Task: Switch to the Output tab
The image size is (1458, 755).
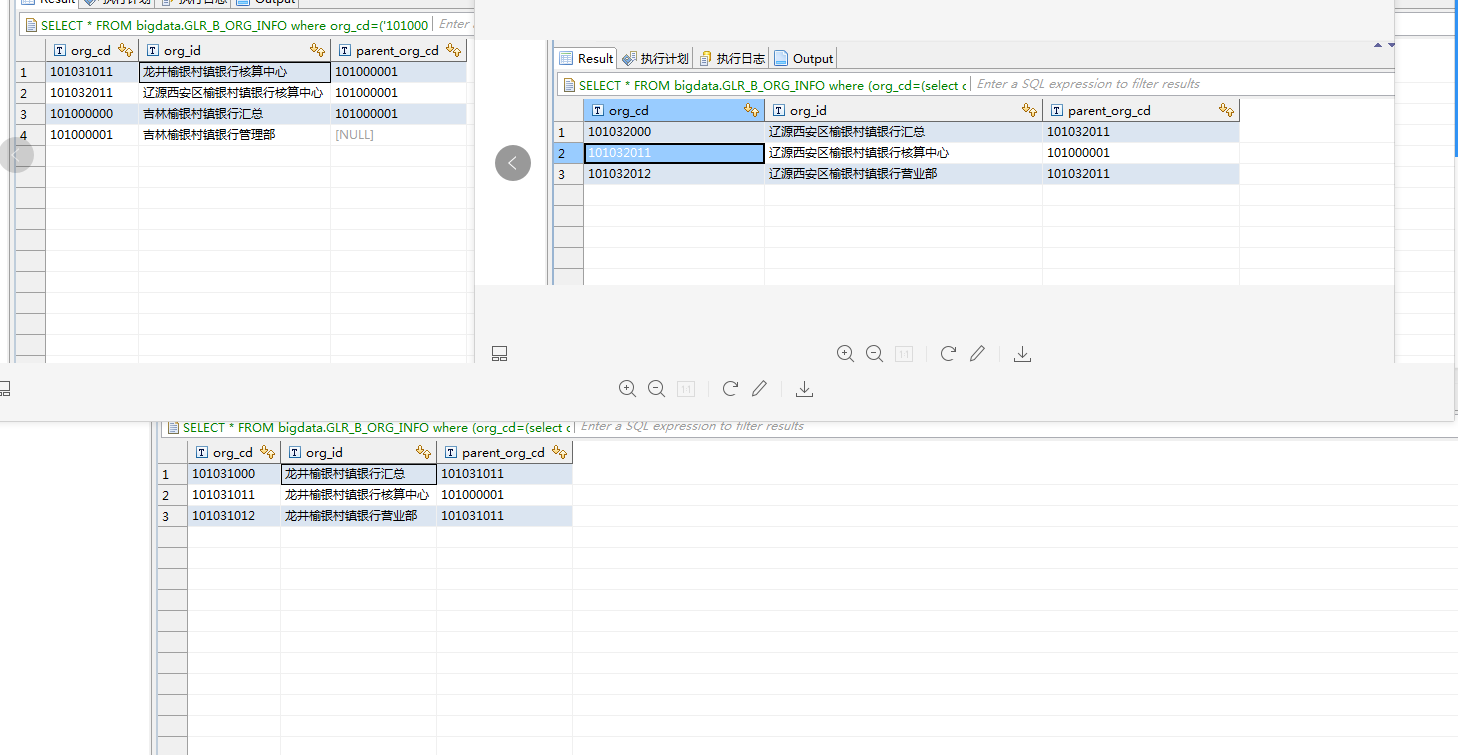Action: click(x=803, y=58)
